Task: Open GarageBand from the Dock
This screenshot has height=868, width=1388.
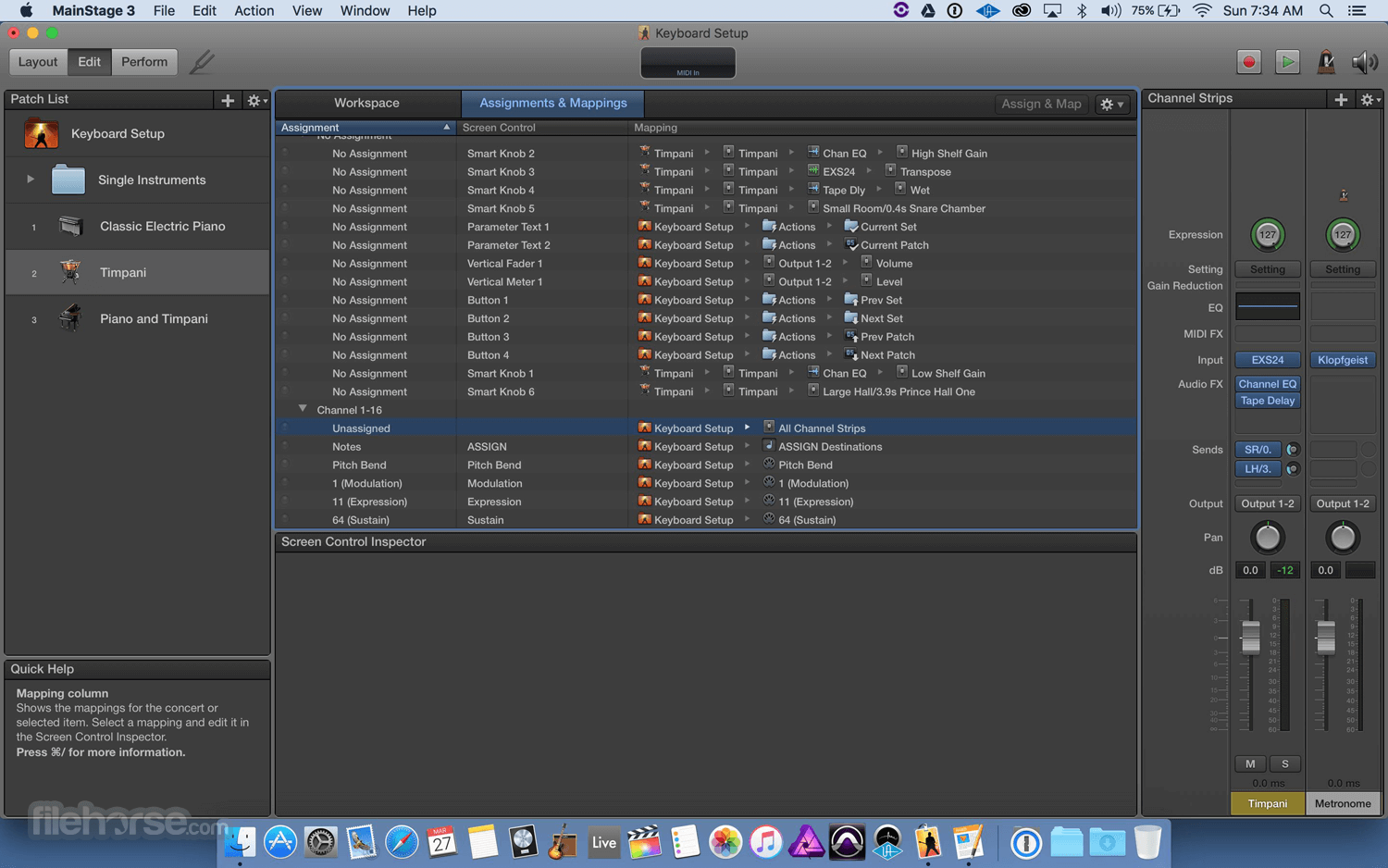Action: [x=563, y=841]
